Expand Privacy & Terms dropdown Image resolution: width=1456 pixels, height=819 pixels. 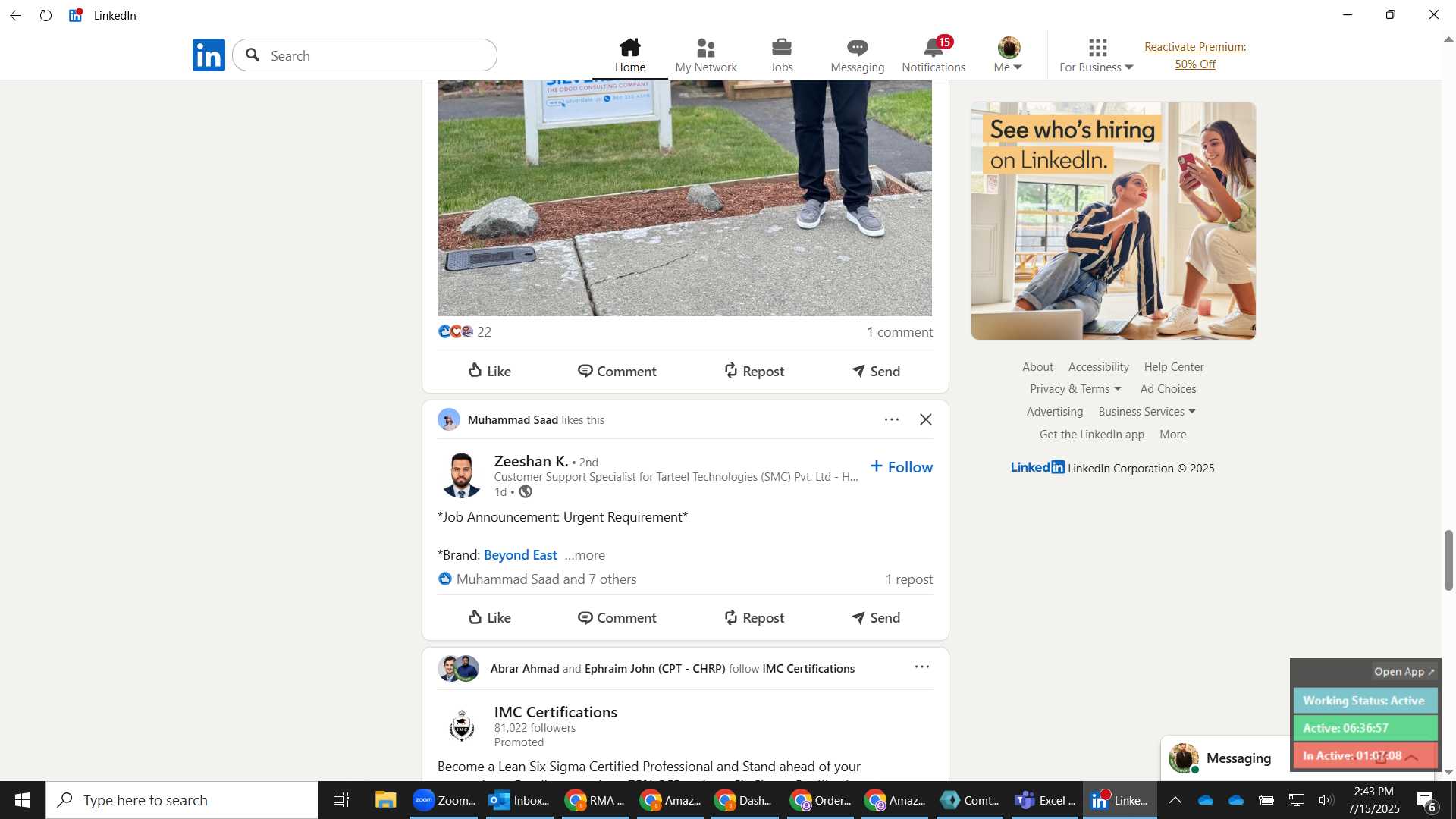pyautogui.click(x=1075, y=389)
